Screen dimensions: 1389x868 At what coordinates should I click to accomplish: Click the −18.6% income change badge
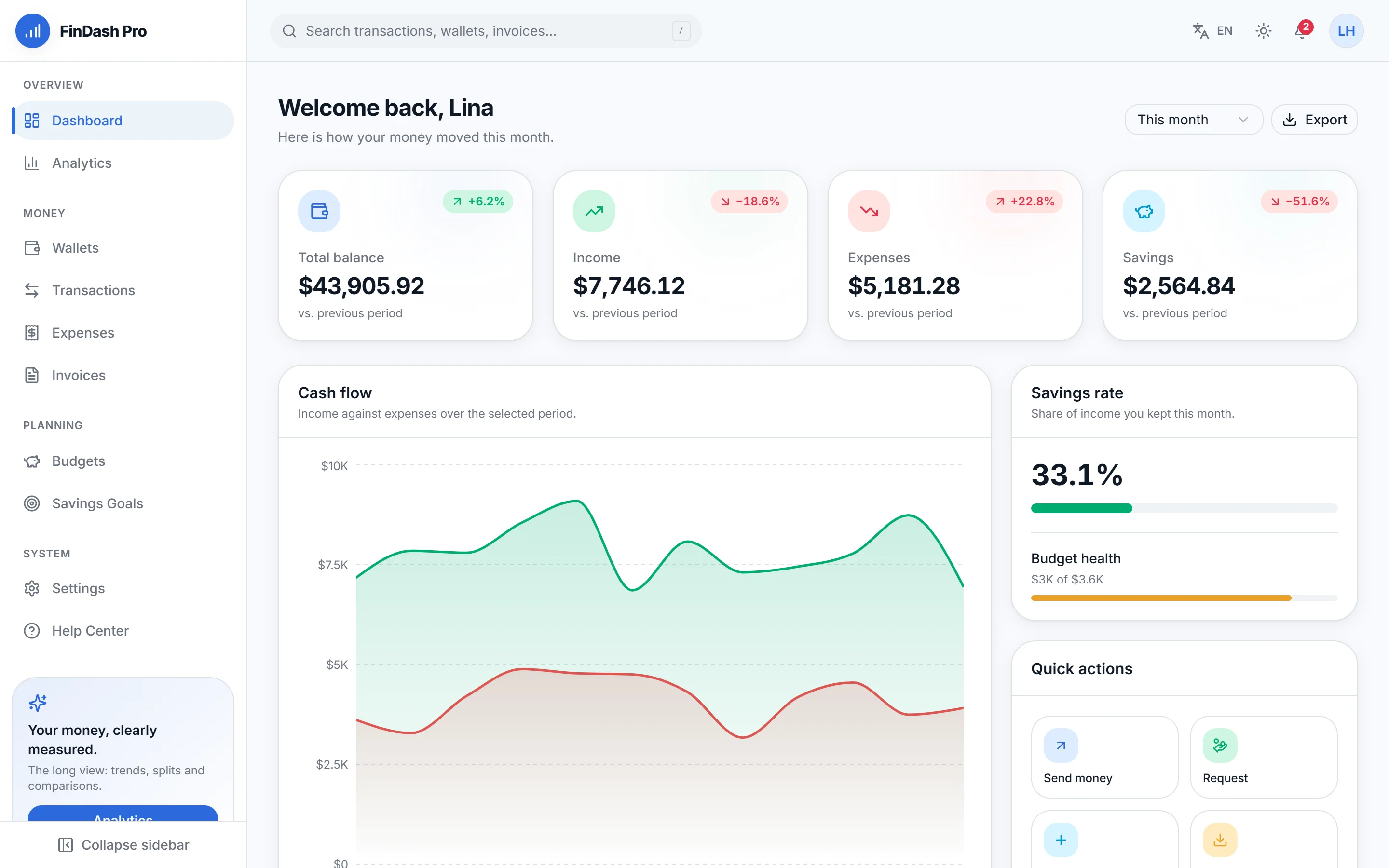(x=749, y=202)
